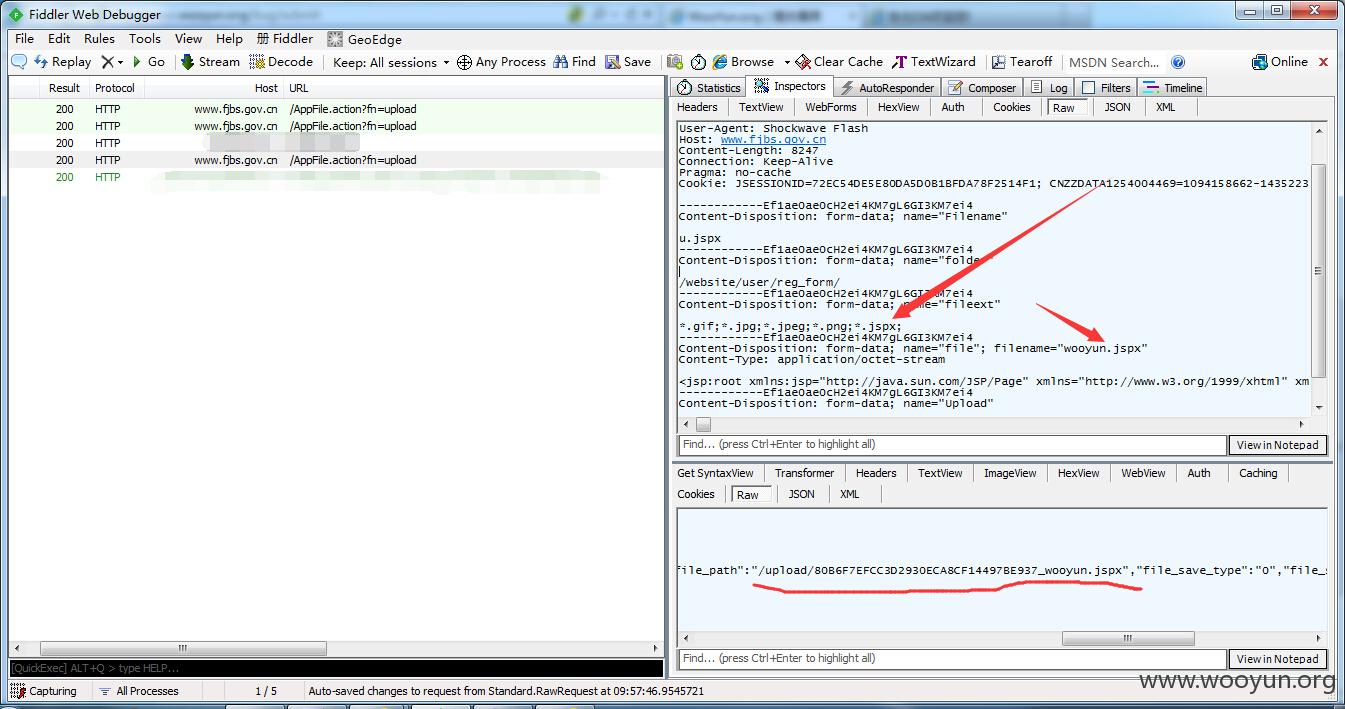
Task: Click the request pane scroll down arrow
Action: point(1318,407)
